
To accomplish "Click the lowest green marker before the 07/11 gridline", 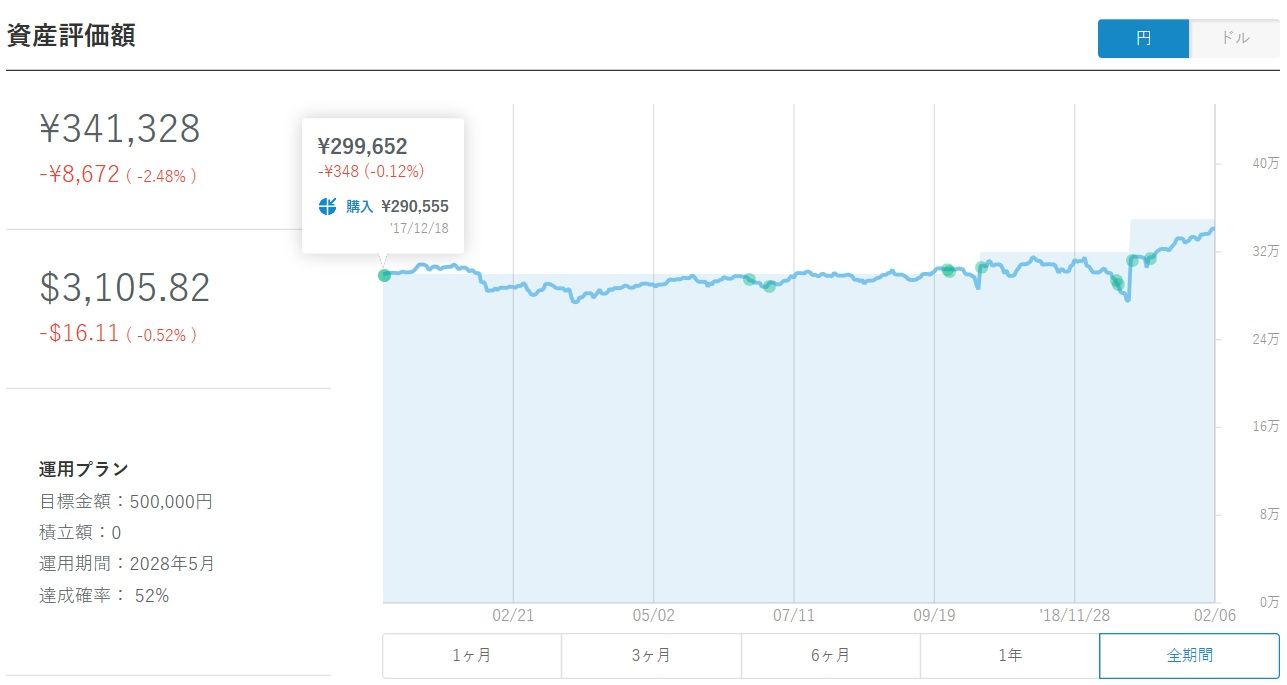I will (769, 286).
